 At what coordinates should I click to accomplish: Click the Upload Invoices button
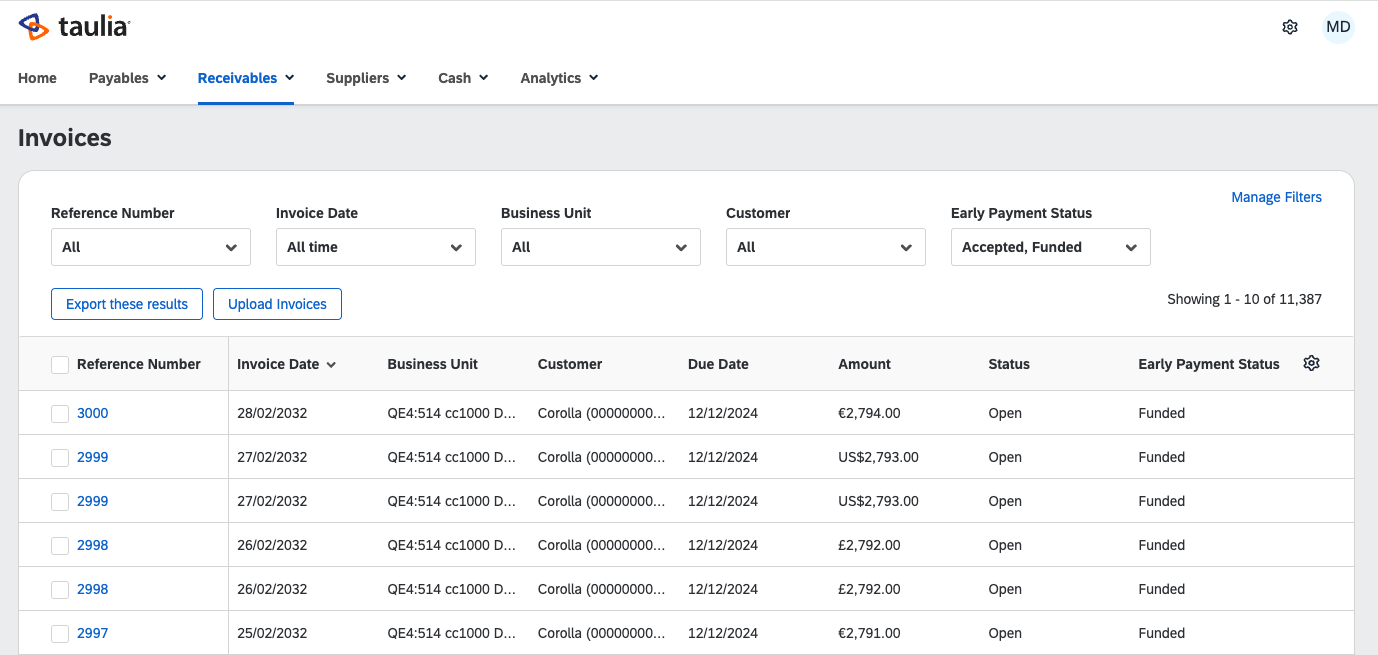tap(277, 304)
